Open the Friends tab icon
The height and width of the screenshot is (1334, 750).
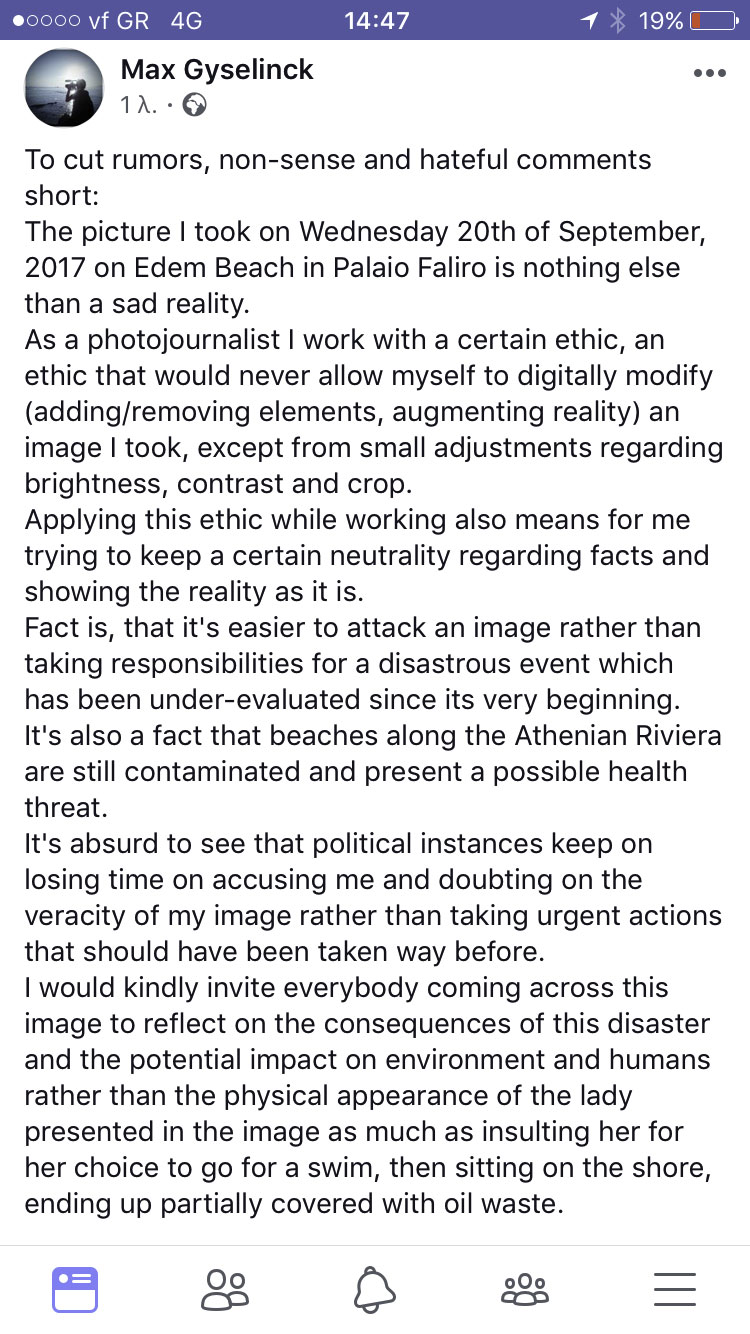(x=225, y=1289)
